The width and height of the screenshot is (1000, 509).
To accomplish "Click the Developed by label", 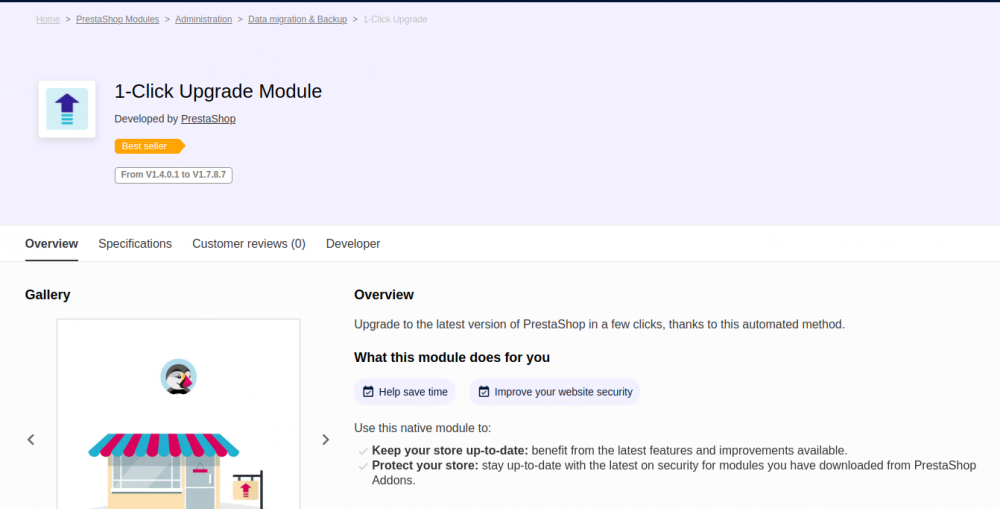I will (x=146, y=119).
